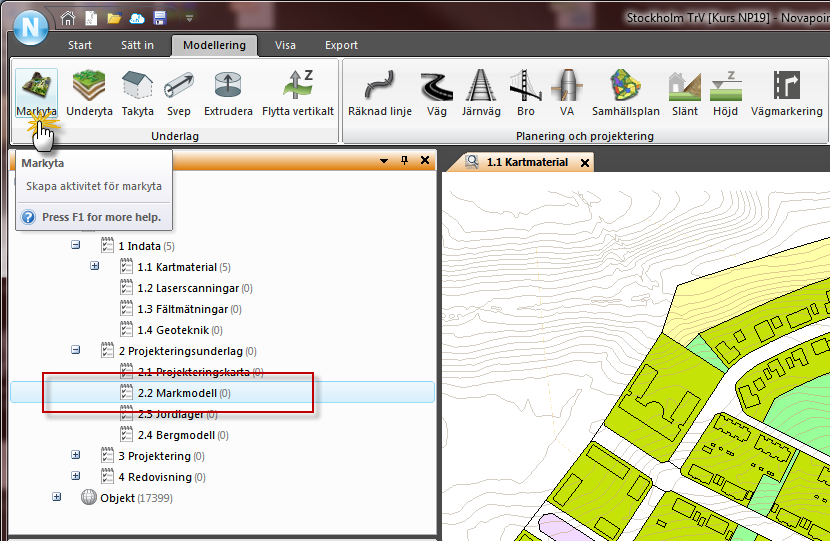Viewport: 830px width, 541px height.
Task: Open the Start ribbon tab
Action: pyautogui.click(x=80, y=46)
